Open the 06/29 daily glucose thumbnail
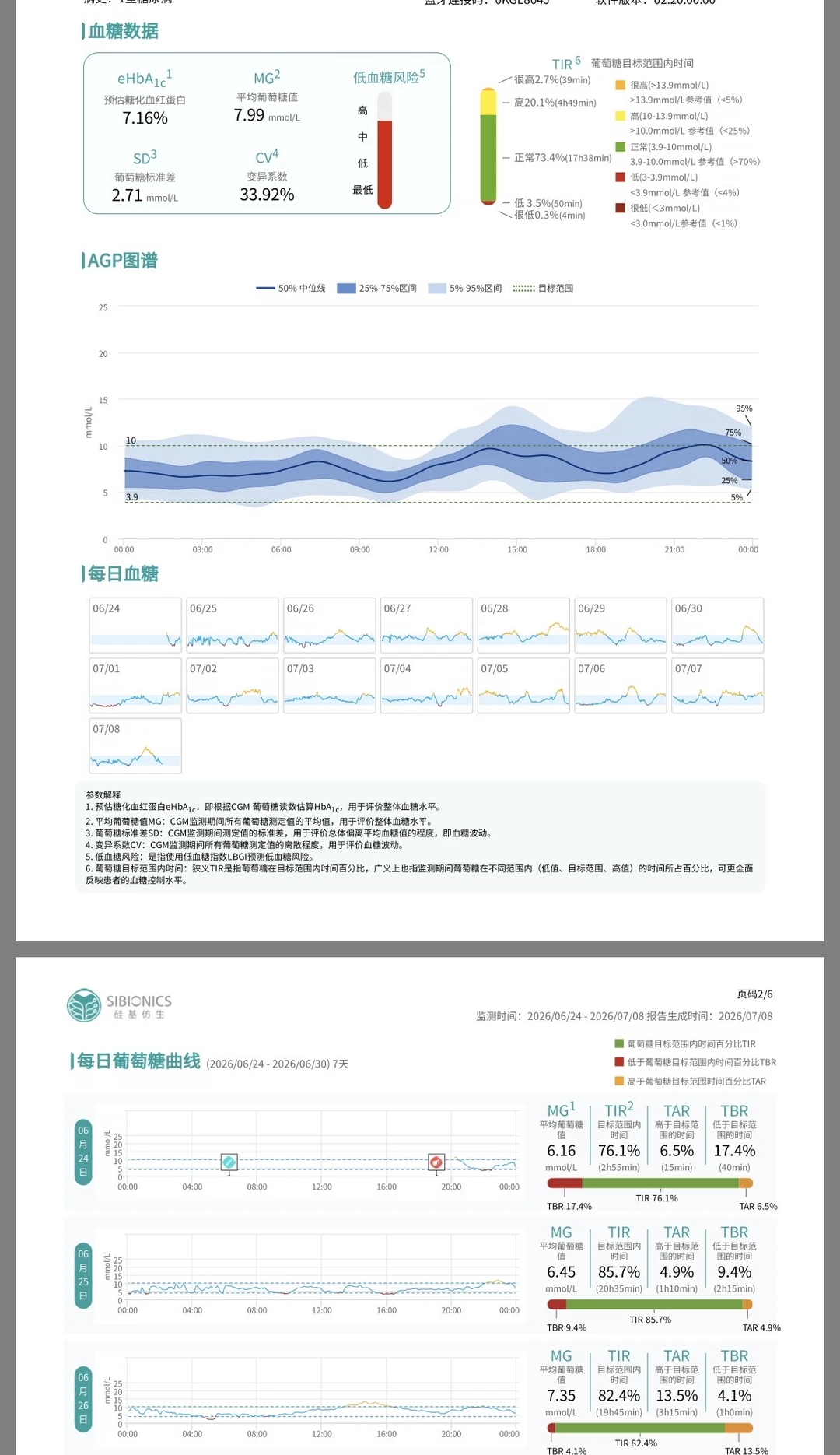This screenshot has width=840, height=1455. [x=621, y=625]
